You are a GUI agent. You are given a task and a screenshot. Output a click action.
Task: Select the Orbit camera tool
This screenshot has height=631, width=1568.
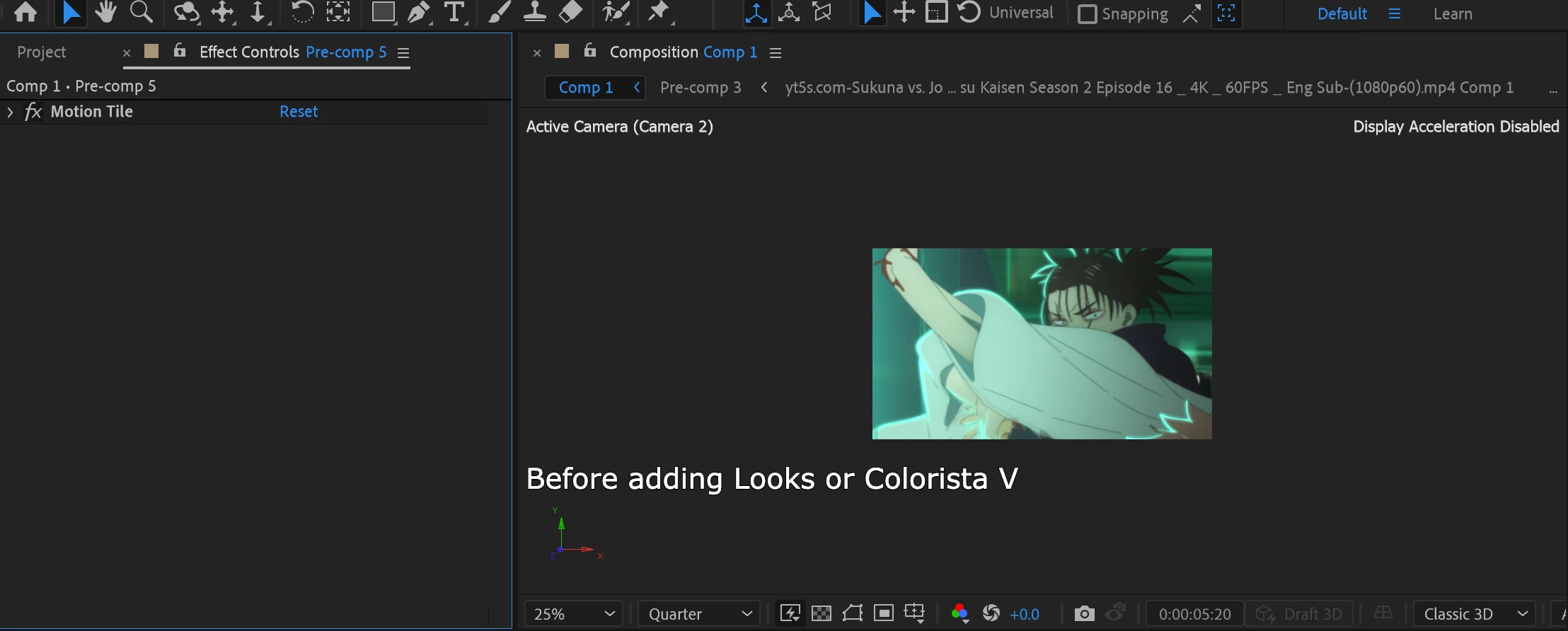187,12
